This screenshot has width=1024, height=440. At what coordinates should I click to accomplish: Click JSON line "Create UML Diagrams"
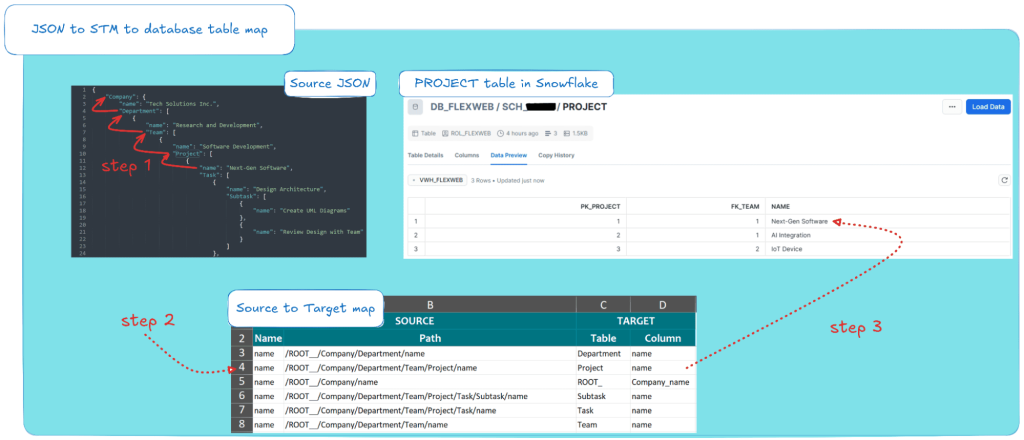[x=302, y=210]
